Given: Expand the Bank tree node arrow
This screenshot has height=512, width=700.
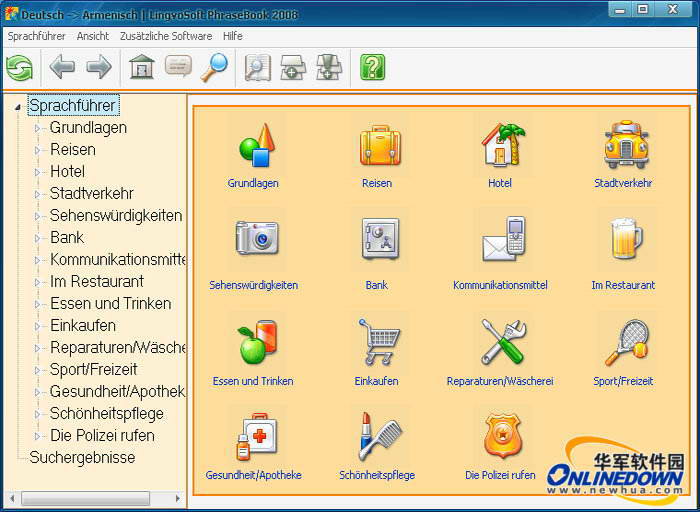Looking at the screenshot, I should (x=38, y=238).
